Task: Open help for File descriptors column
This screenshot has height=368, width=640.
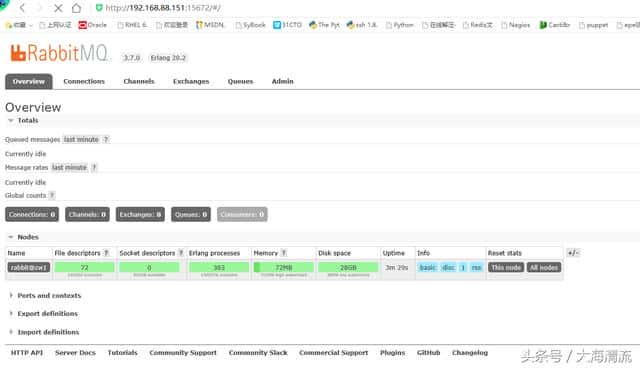Action: tap(106, 253)
